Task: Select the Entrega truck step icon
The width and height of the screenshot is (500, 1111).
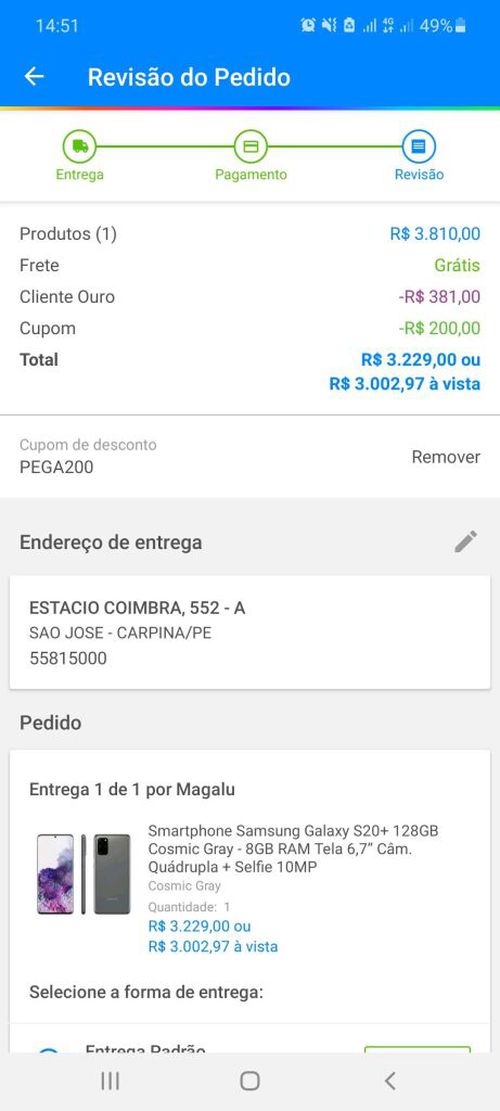Action: click(x=79, y=147)
